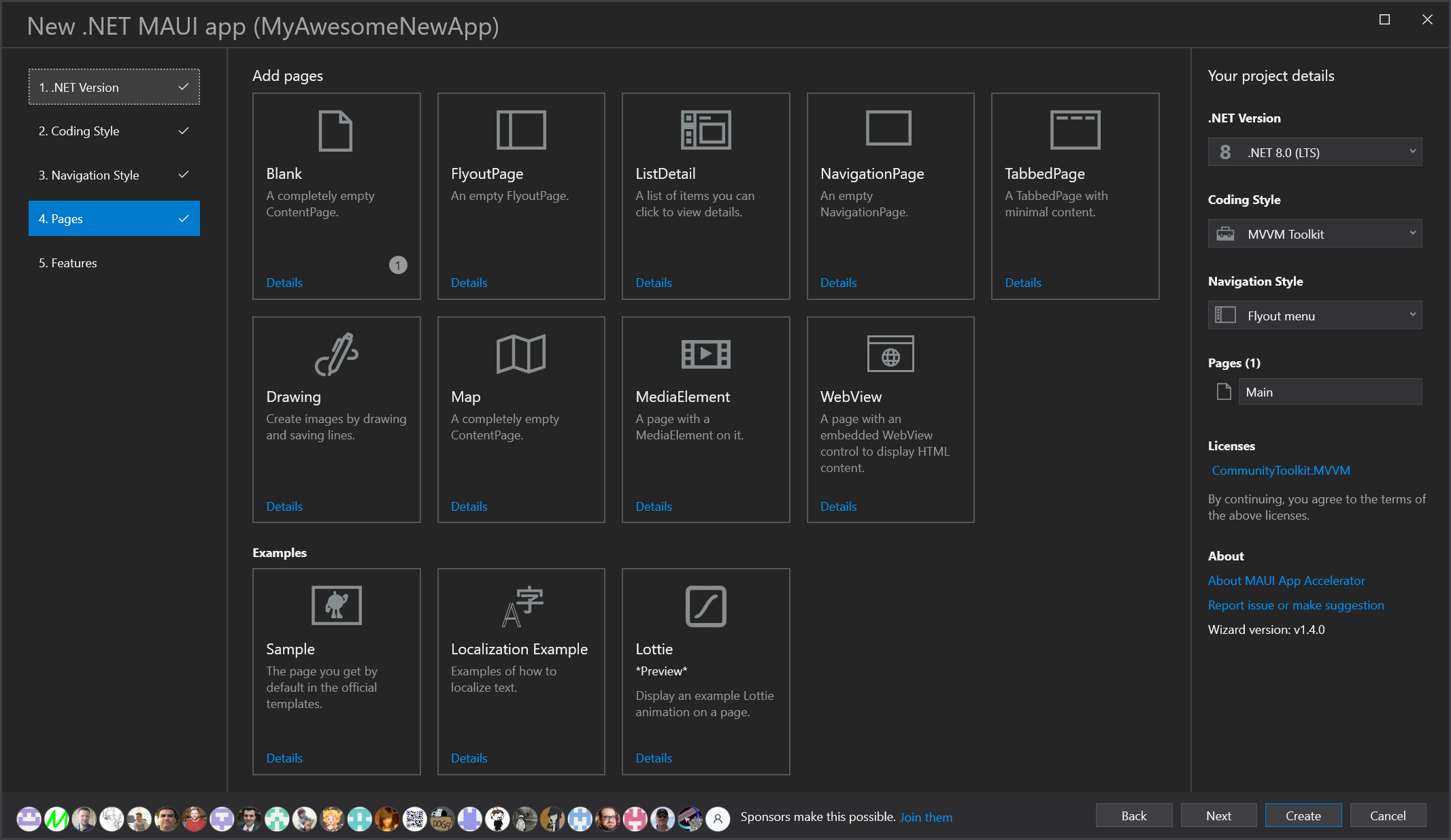Screen dimensions: 1451x840
Task: Select the WebView globe icon
Action: coord(890,354)
